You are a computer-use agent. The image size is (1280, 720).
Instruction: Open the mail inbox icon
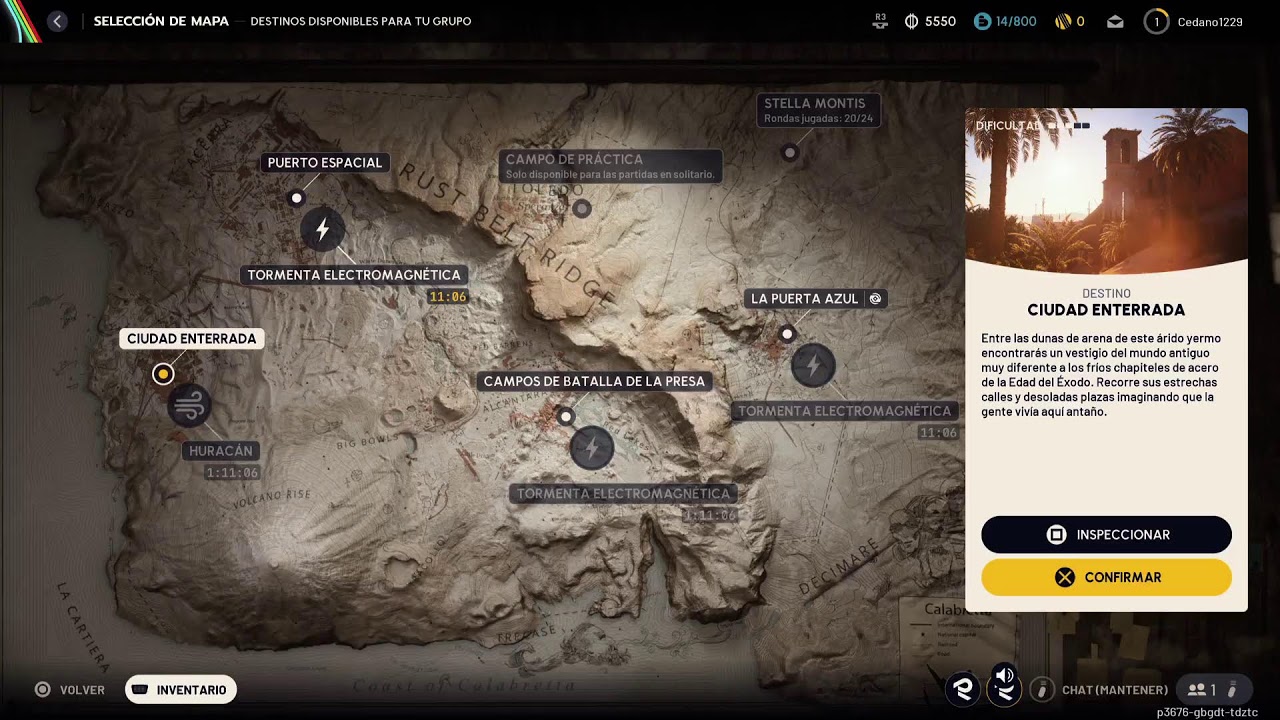(1115, 21)
